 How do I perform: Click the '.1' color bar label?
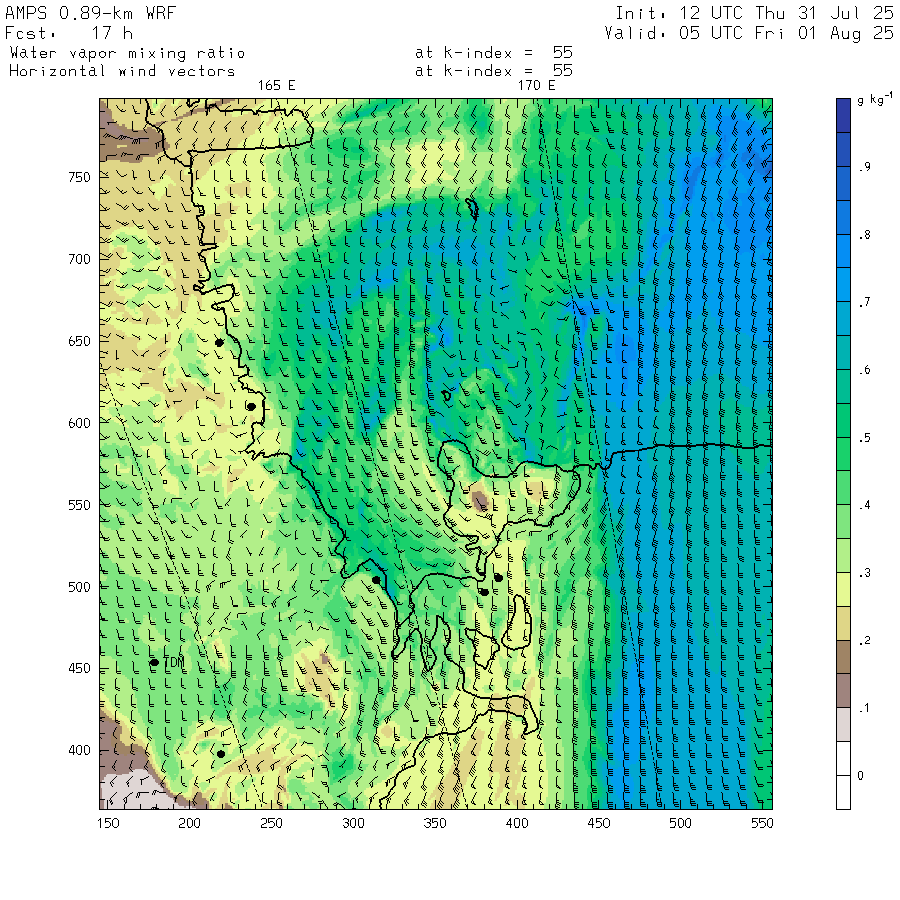(864, 709)
